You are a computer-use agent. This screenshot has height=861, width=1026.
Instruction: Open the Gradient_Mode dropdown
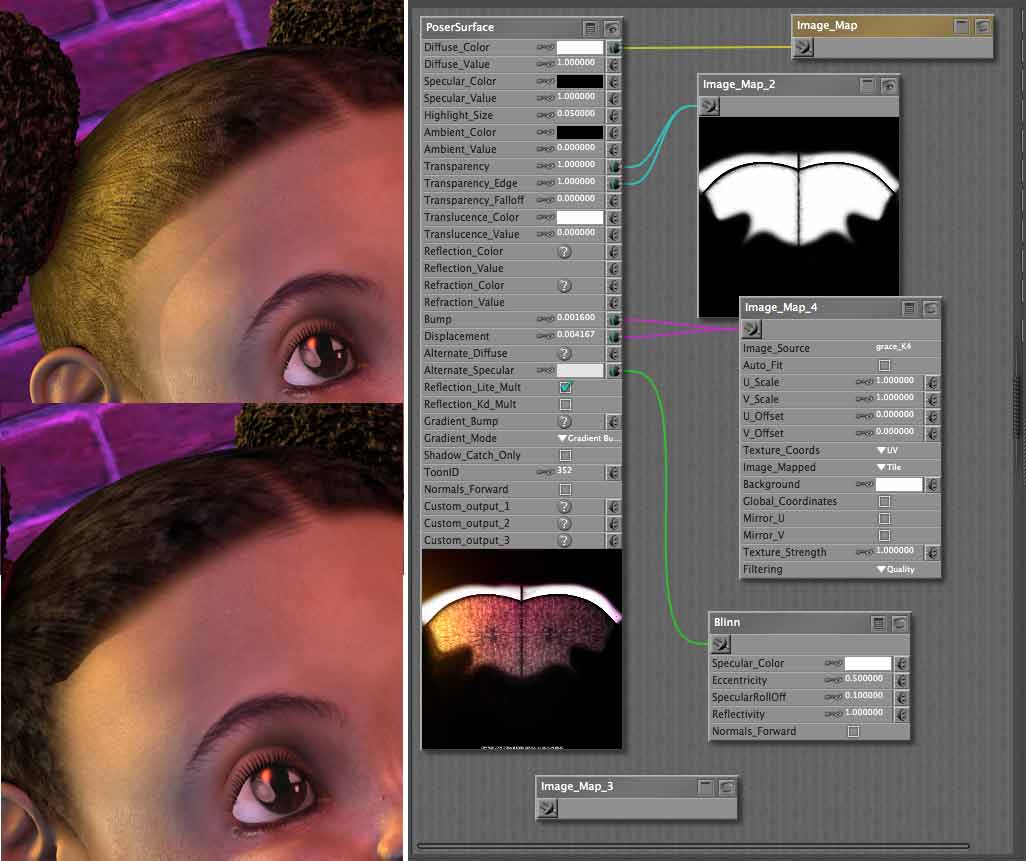pyautogui.click(x=586, y=438)
